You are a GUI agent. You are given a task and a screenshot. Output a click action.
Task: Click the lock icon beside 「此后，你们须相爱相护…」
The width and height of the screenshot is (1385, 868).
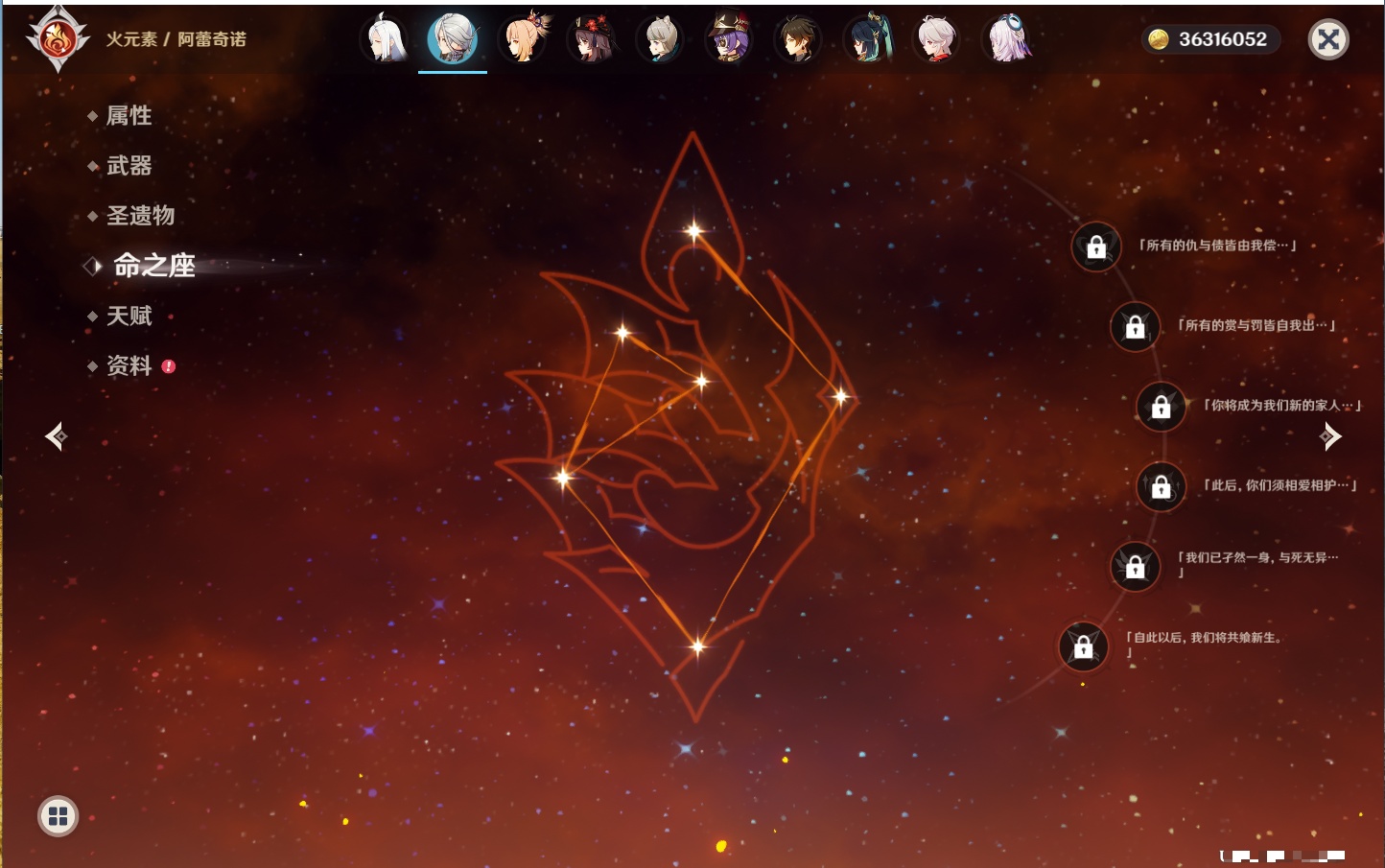(x=1162, y=486)
